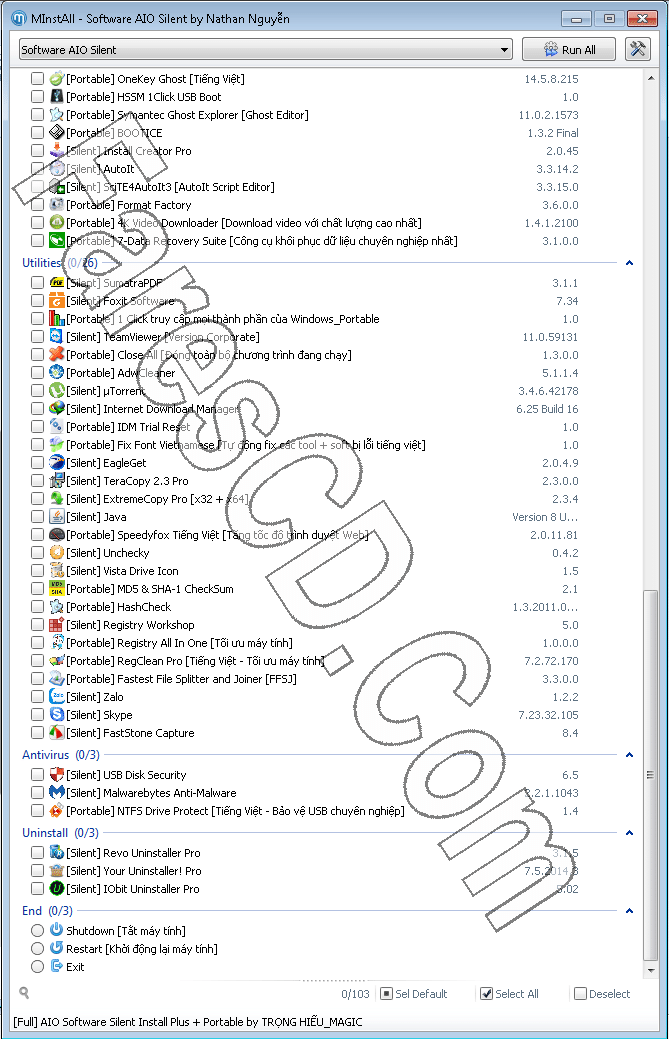The image size is (669, 1039).
Task: Click the 7-Data Recovery Suite icon
Action: point(57,241)
